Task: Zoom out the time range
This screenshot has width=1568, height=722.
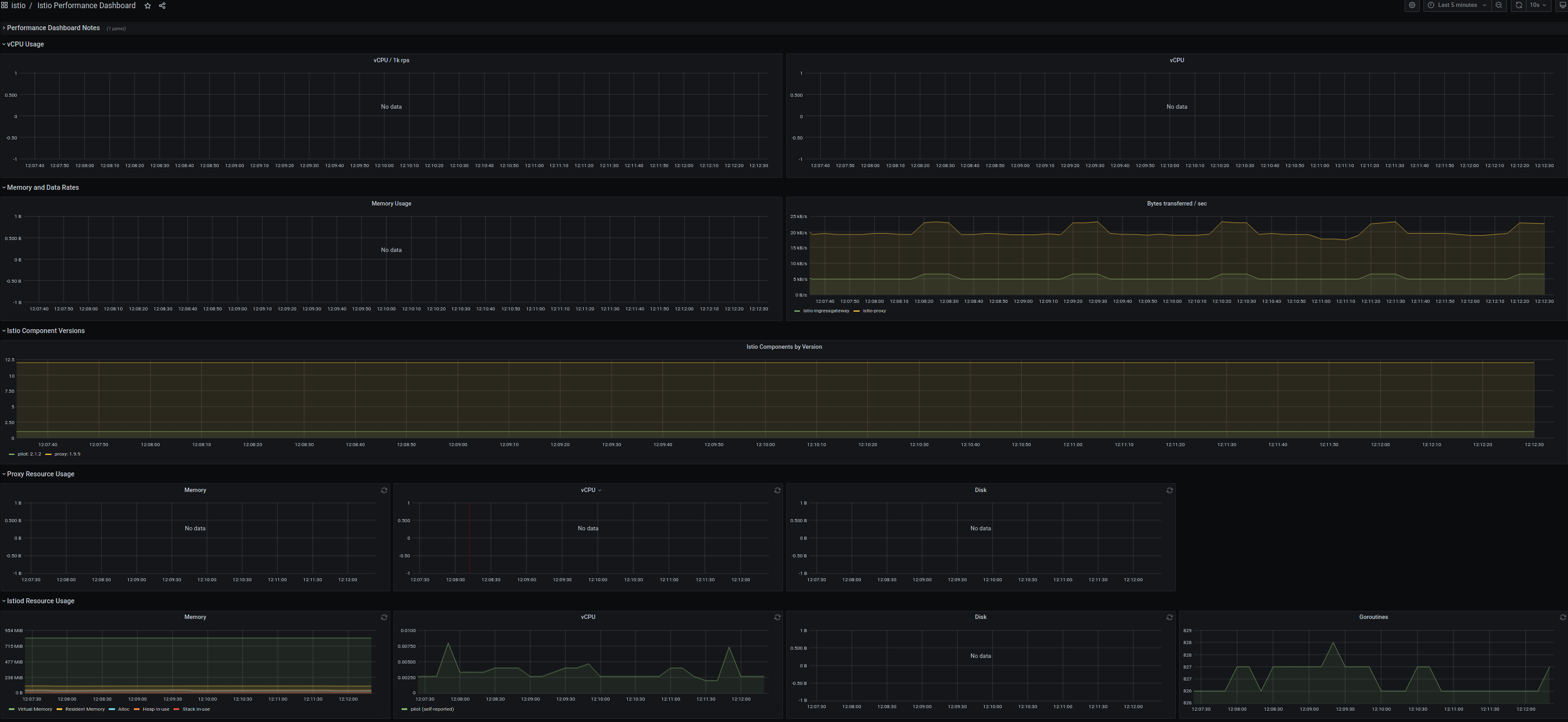Action: tap(1498, 5)
